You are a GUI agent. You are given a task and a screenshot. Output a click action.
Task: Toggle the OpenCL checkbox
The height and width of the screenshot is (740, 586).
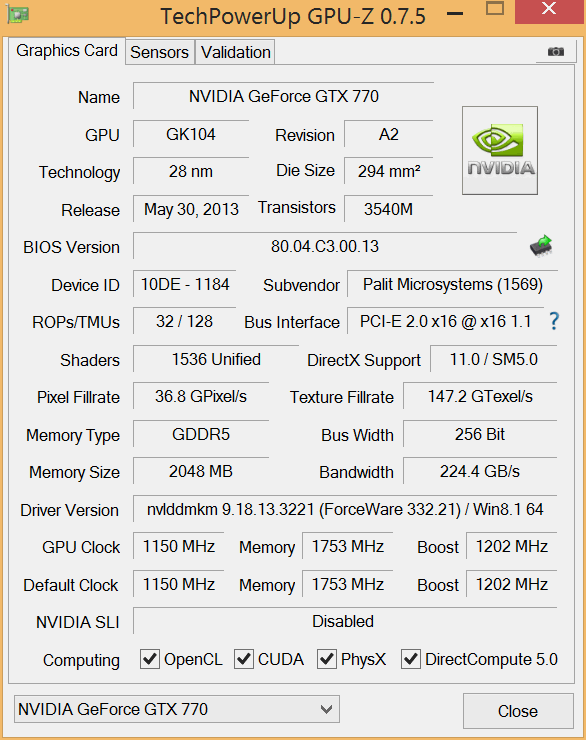tap(150, 659)
